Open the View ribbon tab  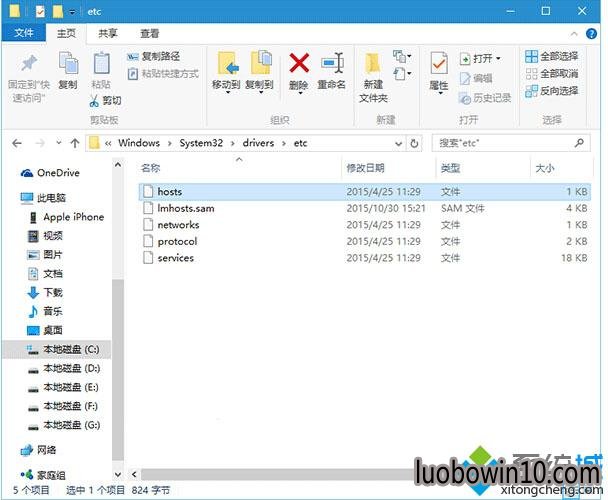(x=149, y=33)
